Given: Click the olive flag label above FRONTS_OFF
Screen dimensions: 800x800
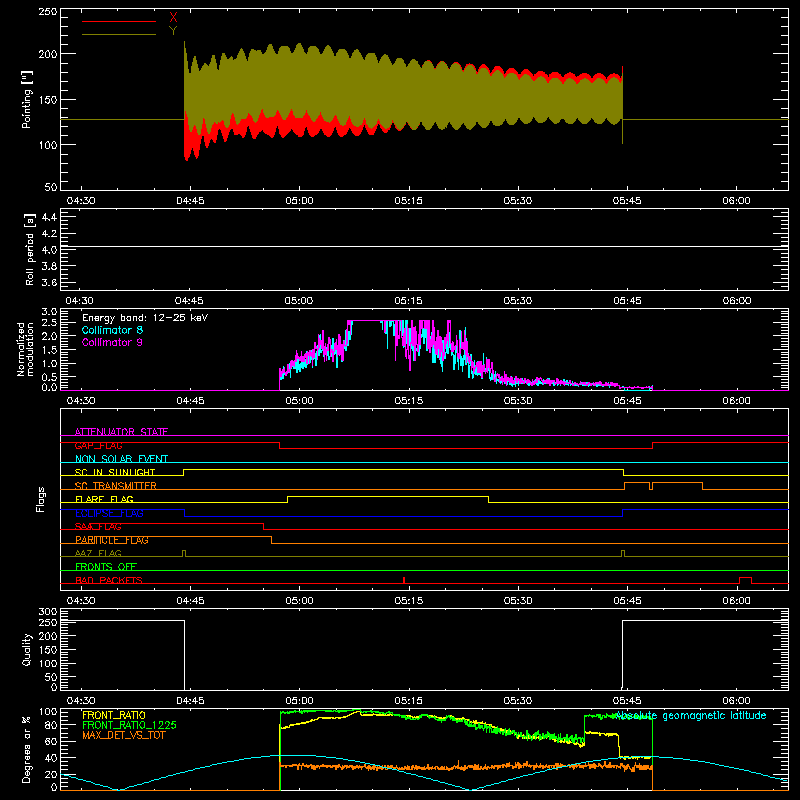Looking at the screenshot, I should point(98,553).
